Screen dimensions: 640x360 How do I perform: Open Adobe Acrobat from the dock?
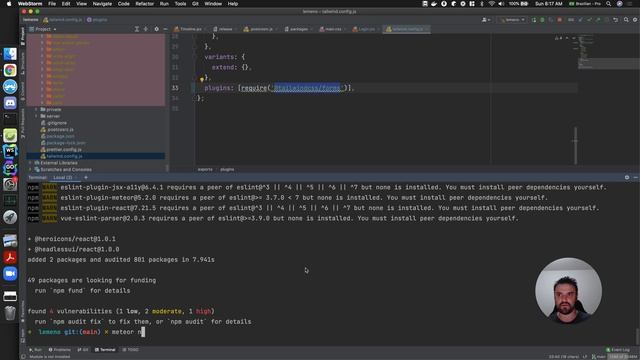tap(10, 257)
